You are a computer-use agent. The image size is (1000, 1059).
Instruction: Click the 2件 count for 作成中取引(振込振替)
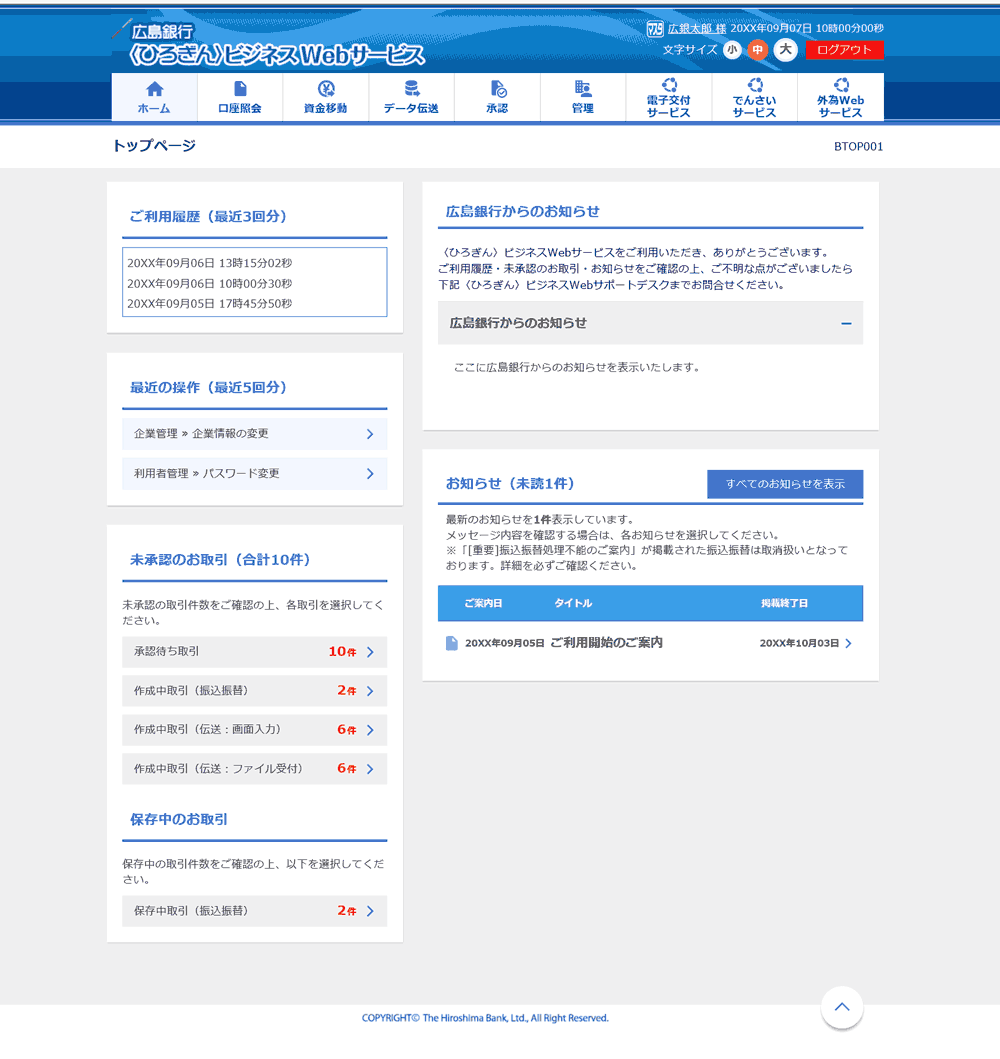(x=347, y=691)
